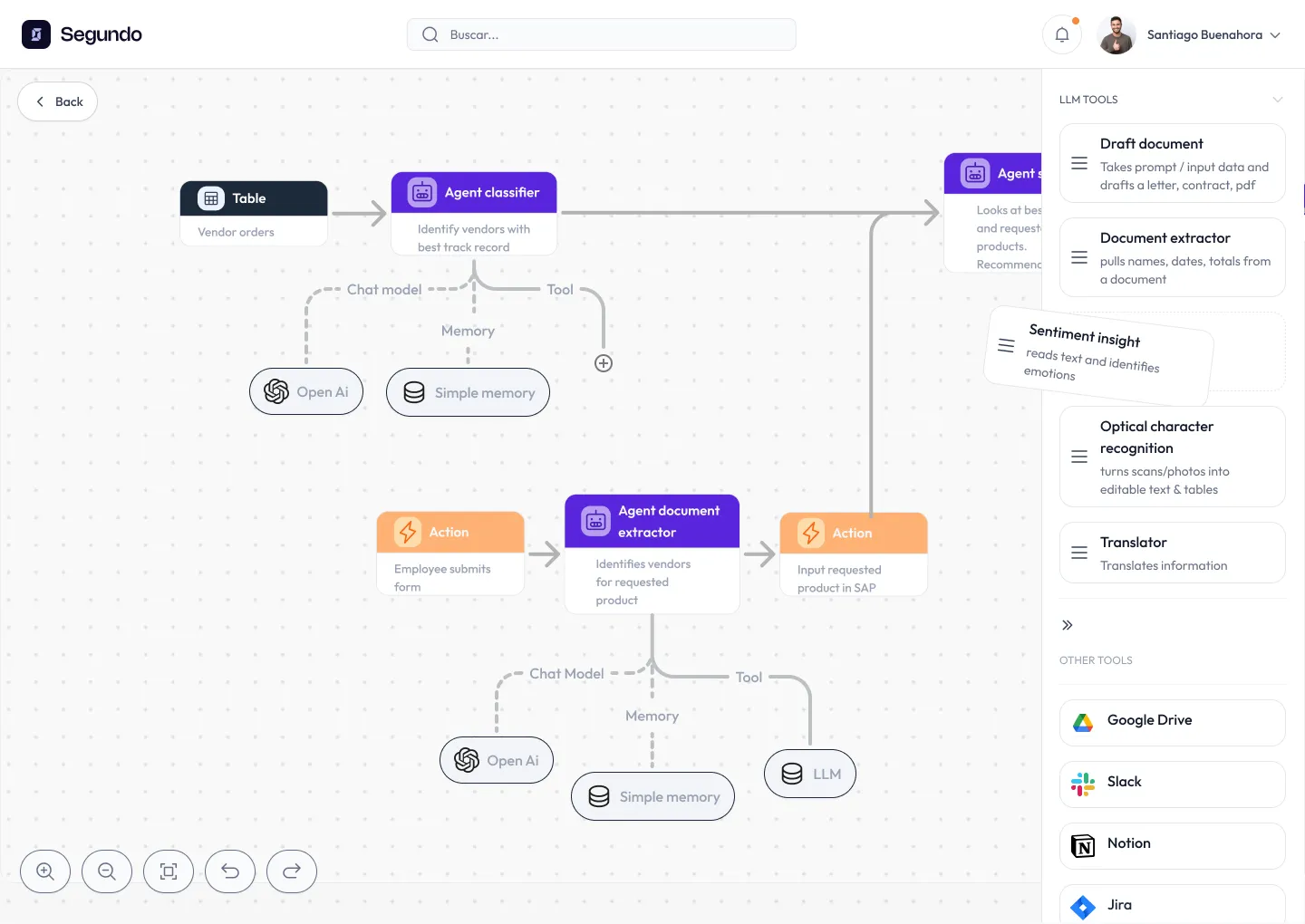Open the Google Drive integration icon
This screenshot has width=1305, height=924.
point(1082,722)
